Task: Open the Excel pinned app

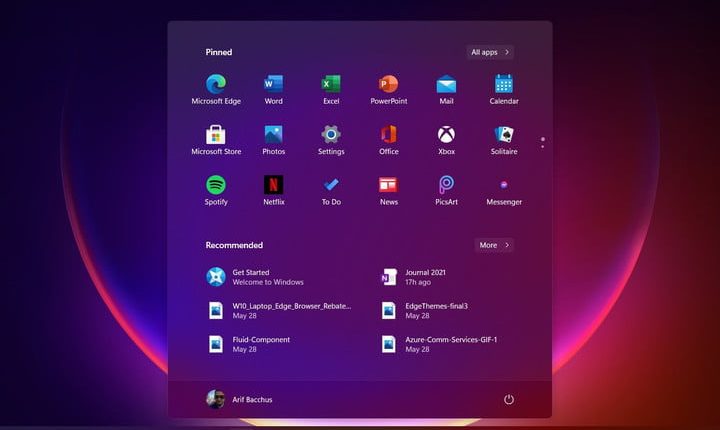Action: coord(331,84)
